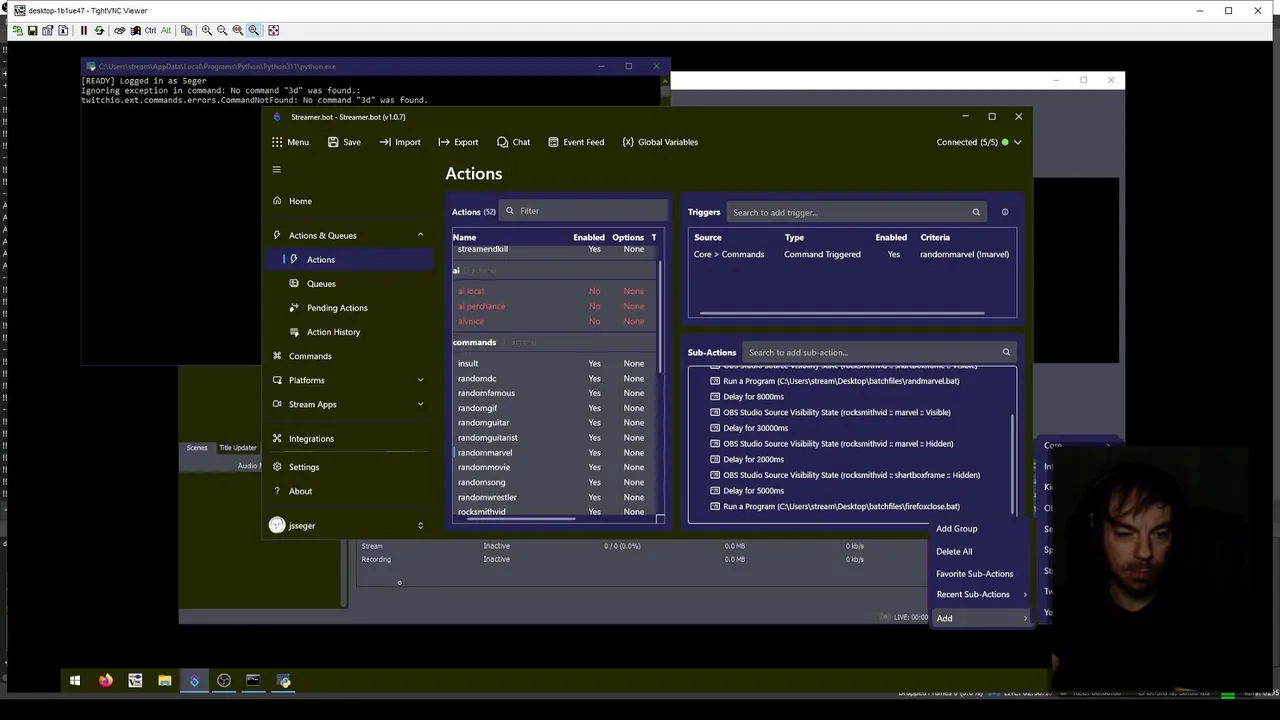The image size is (1280, 720).
Task: Open Action History in the sidebar
Action: 350,331
